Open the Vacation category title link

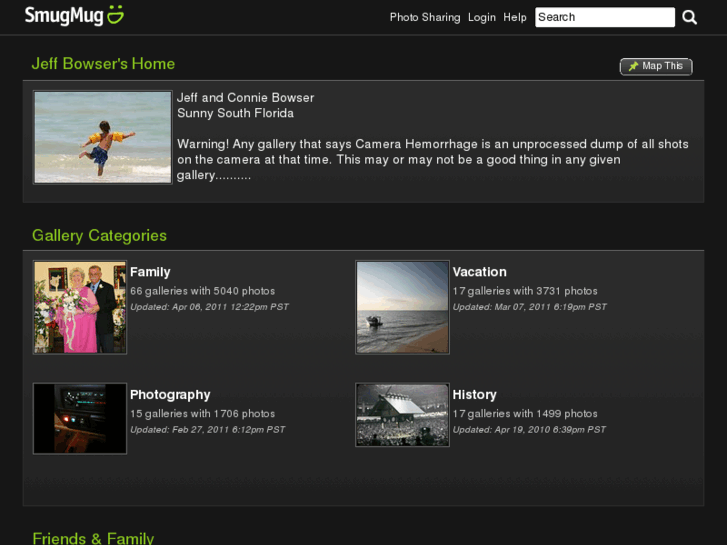coord(479,272)
